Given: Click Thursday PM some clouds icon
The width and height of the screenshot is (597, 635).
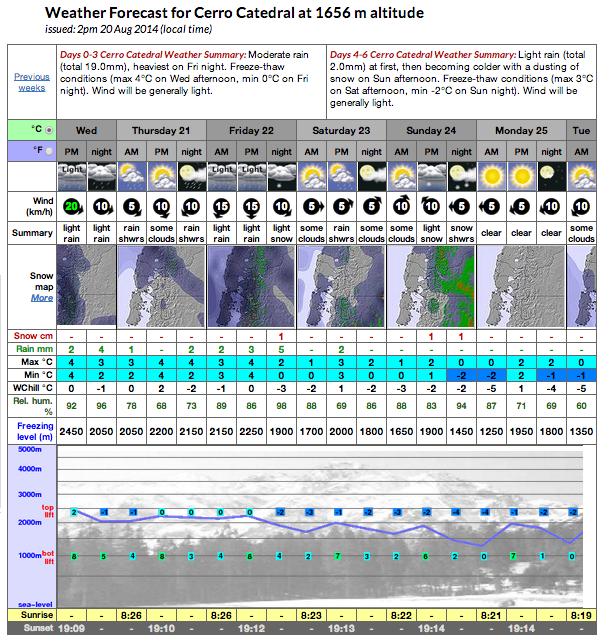Looking at the screenshot, I should click(162, 176).
